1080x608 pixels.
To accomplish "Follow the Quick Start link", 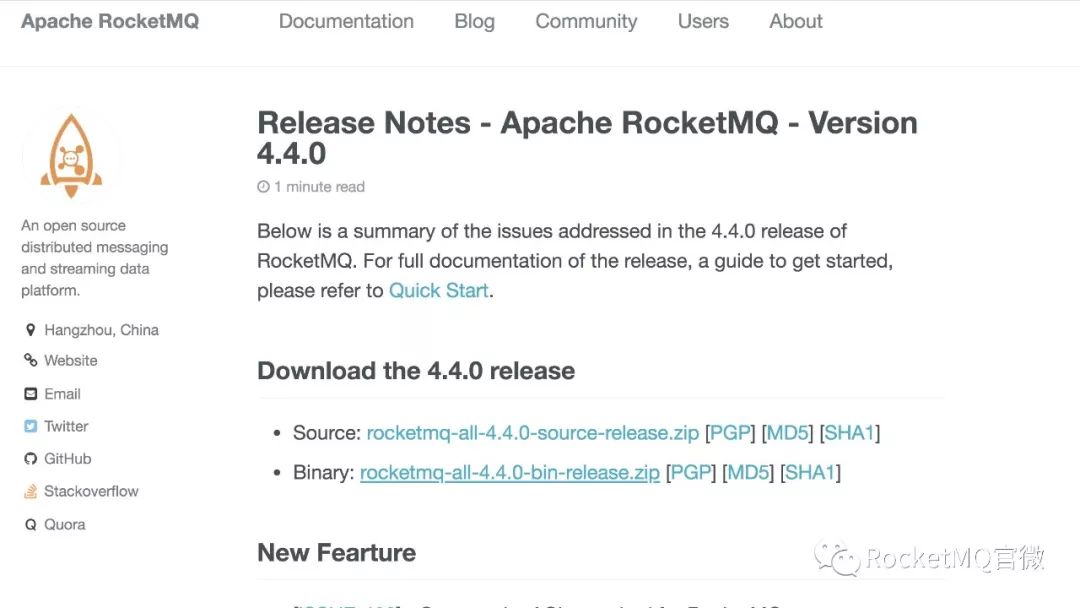I will pyautogui.click(x=438, y=291).
